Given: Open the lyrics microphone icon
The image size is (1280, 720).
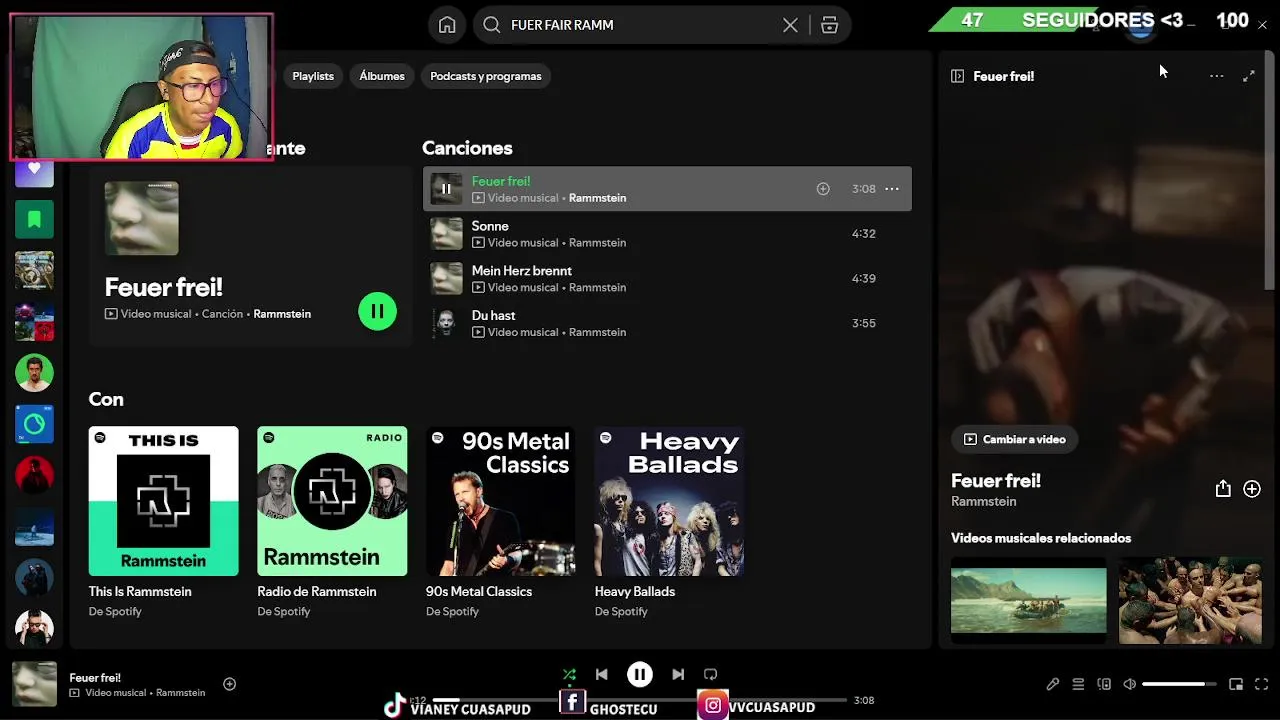Looking at the screenshot, I should point(1052,685).
